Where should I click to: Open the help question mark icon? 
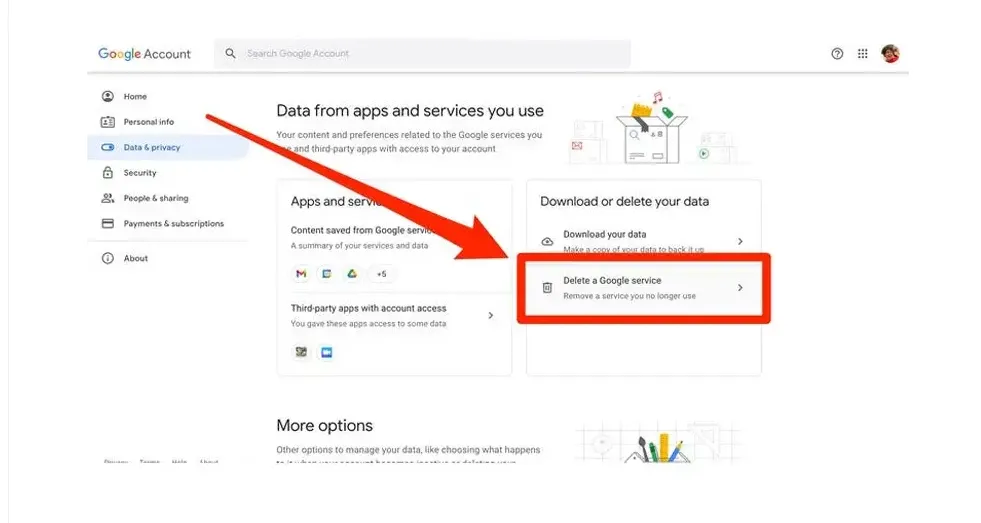tap(837, 54)
